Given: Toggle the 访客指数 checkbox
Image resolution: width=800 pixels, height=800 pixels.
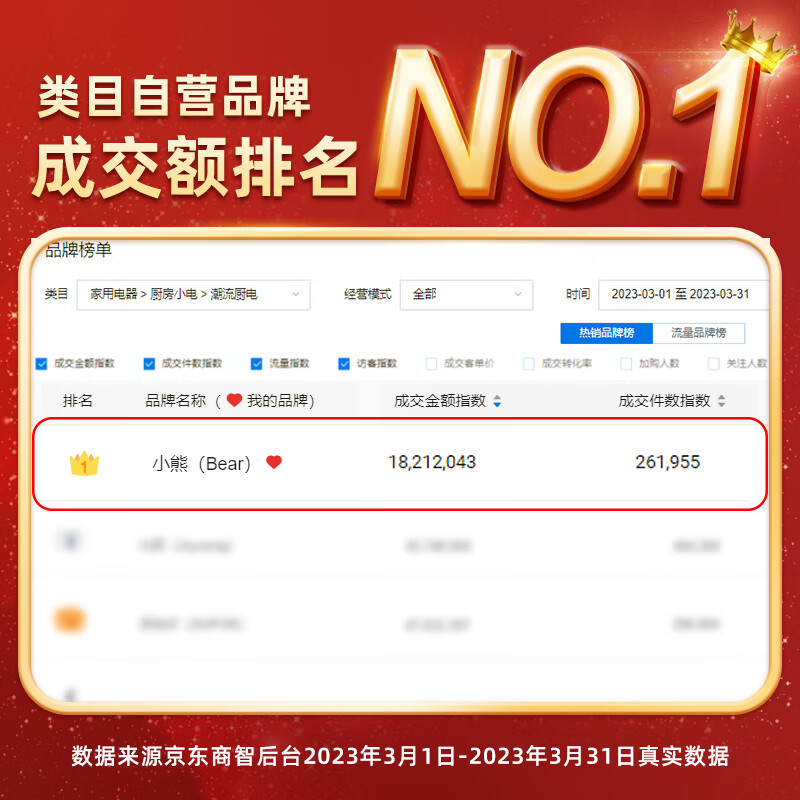Looking at the screenshot, I should 344,364.
